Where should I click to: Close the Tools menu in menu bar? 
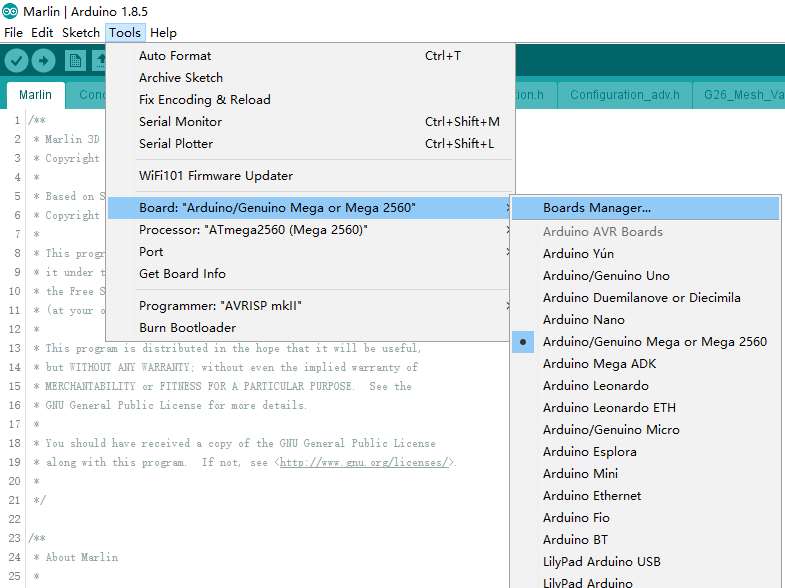tap(125, 33)
